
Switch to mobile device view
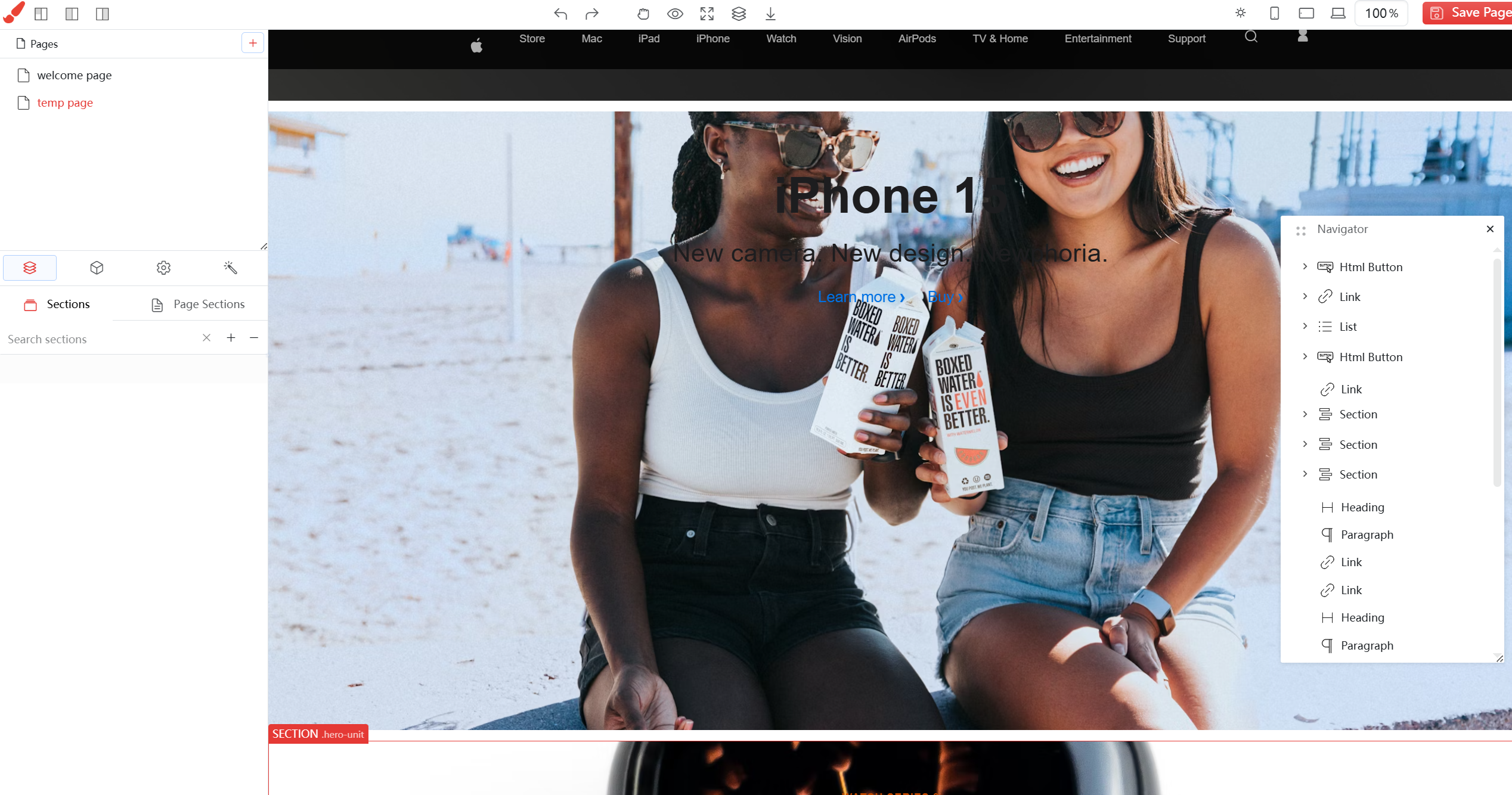pos(1274,13)
